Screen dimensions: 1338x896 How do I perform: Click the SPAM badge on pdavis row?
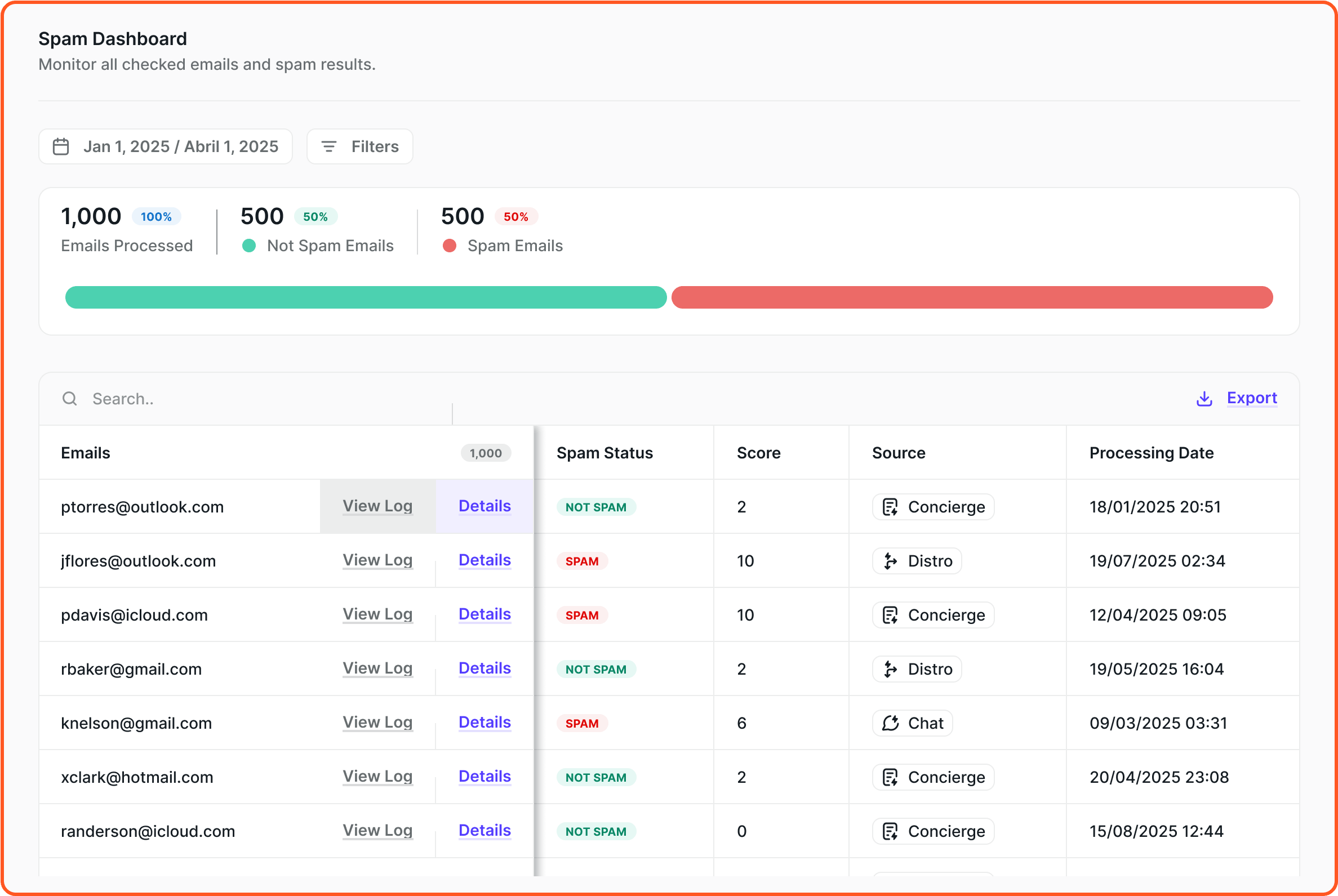582,615
